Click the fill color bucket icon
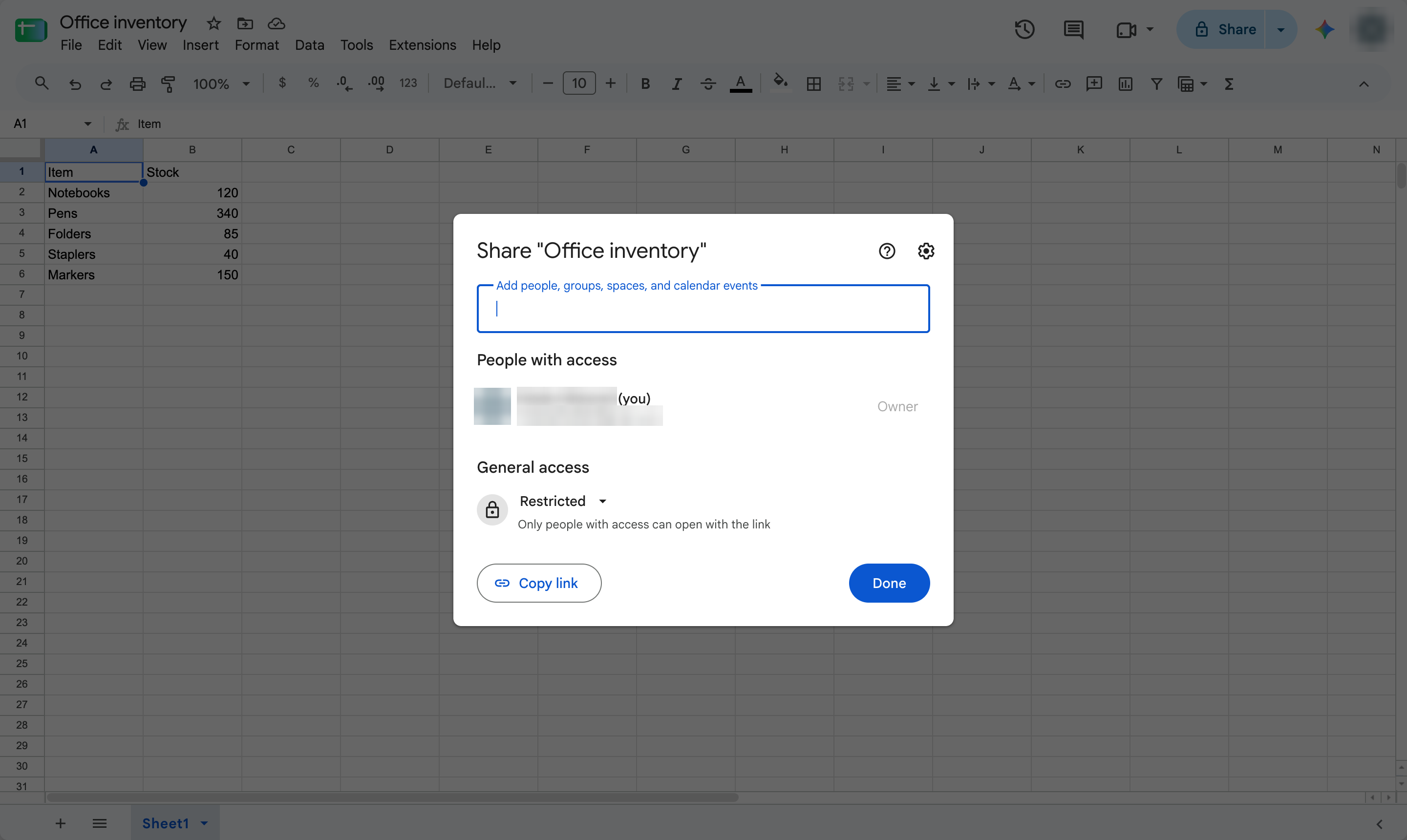The image size is (1407, 840). (x=780, y=82)
